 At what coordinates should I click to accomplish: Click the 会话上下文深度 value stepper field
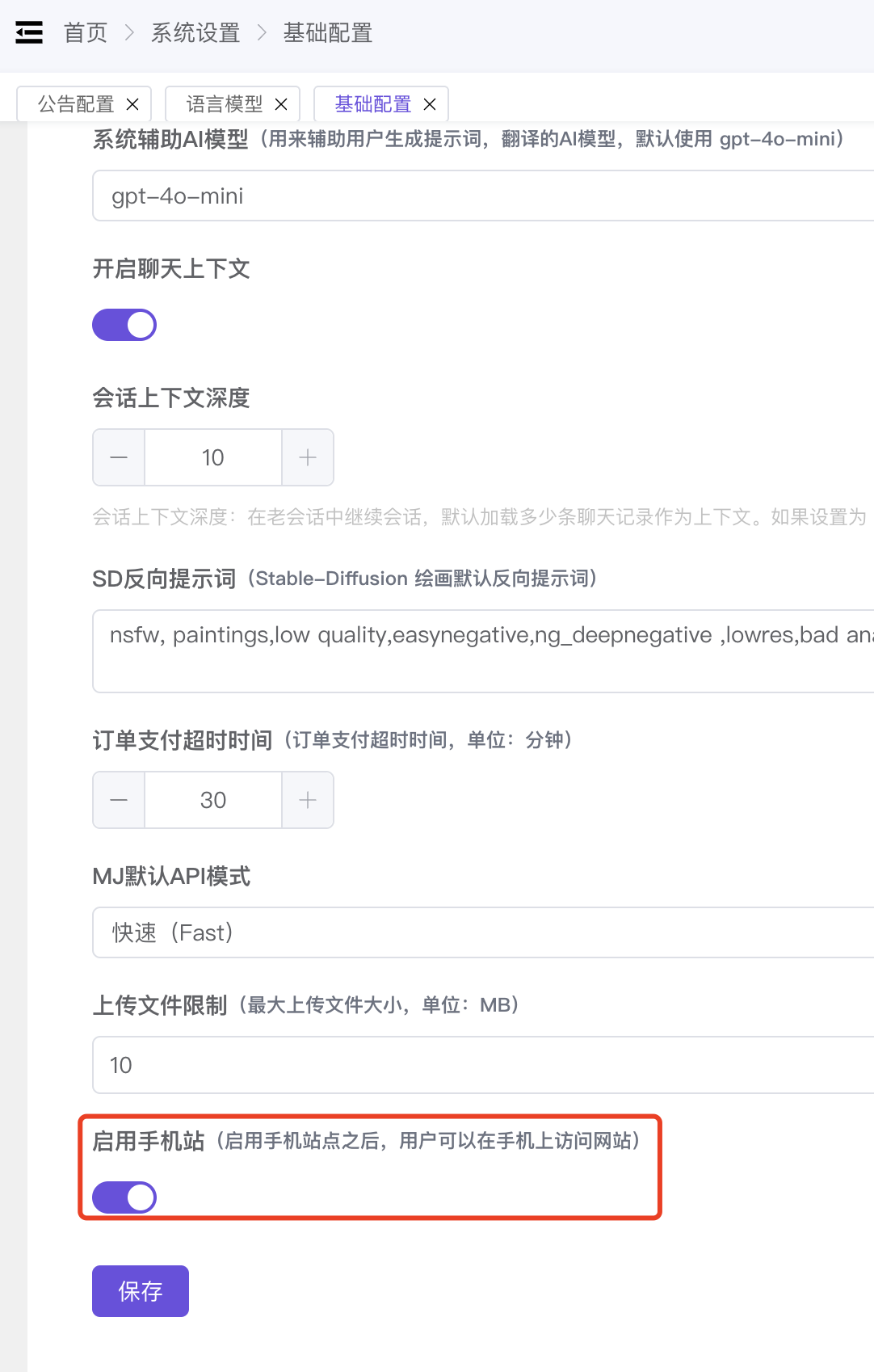(212, 457)
